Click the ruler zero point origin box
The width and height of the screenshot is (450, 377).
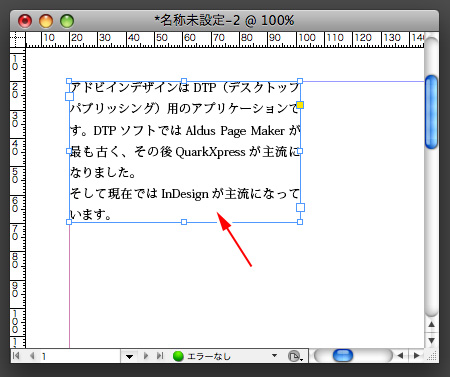pos(18,40)
